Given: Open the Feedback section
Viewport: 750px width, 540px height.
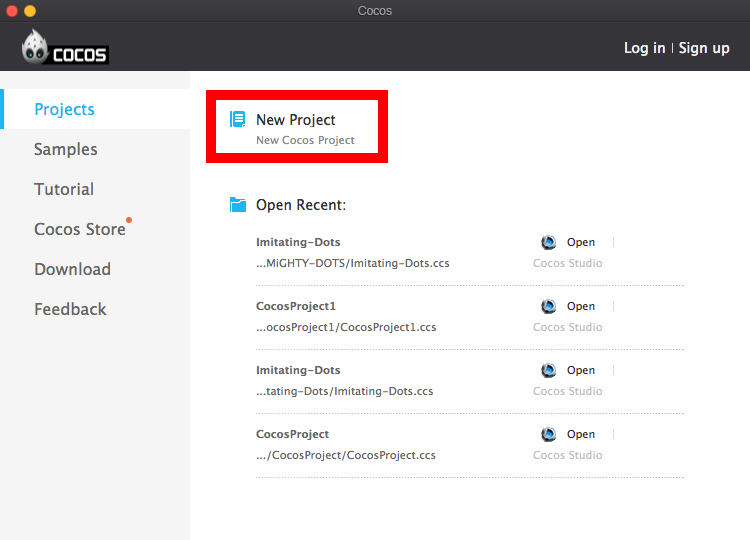Looking at the screenshot, I should pyautogui.click(x=70, y=309).
